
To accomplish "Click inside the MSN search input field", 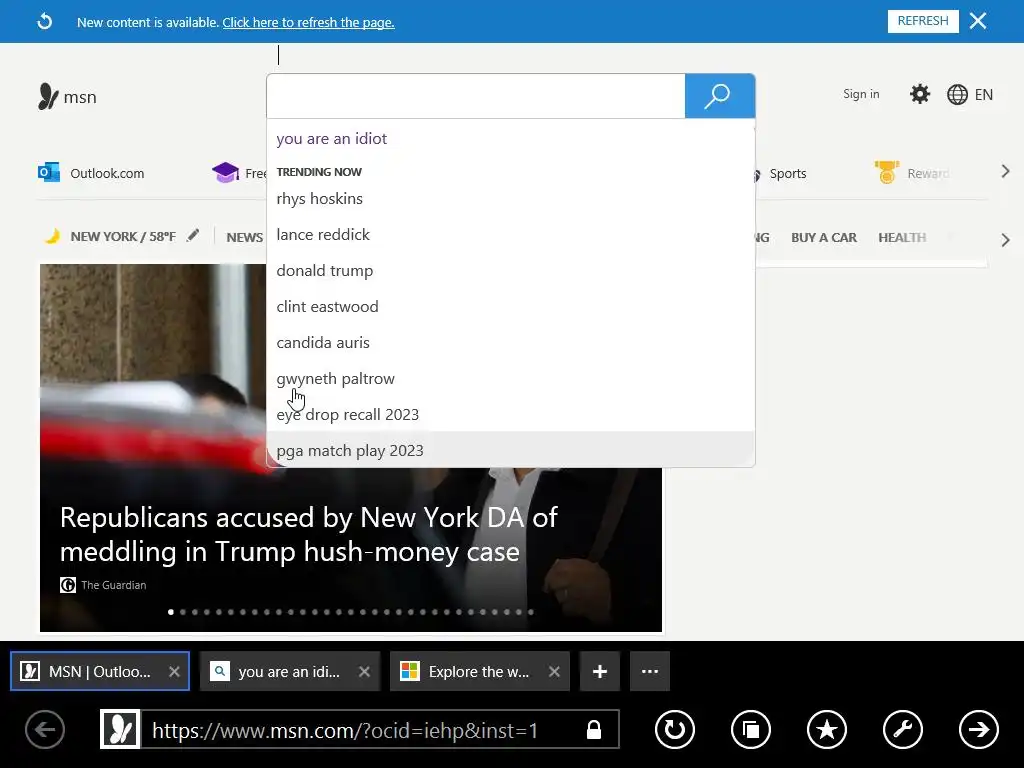I will click(x=475, y=96).
